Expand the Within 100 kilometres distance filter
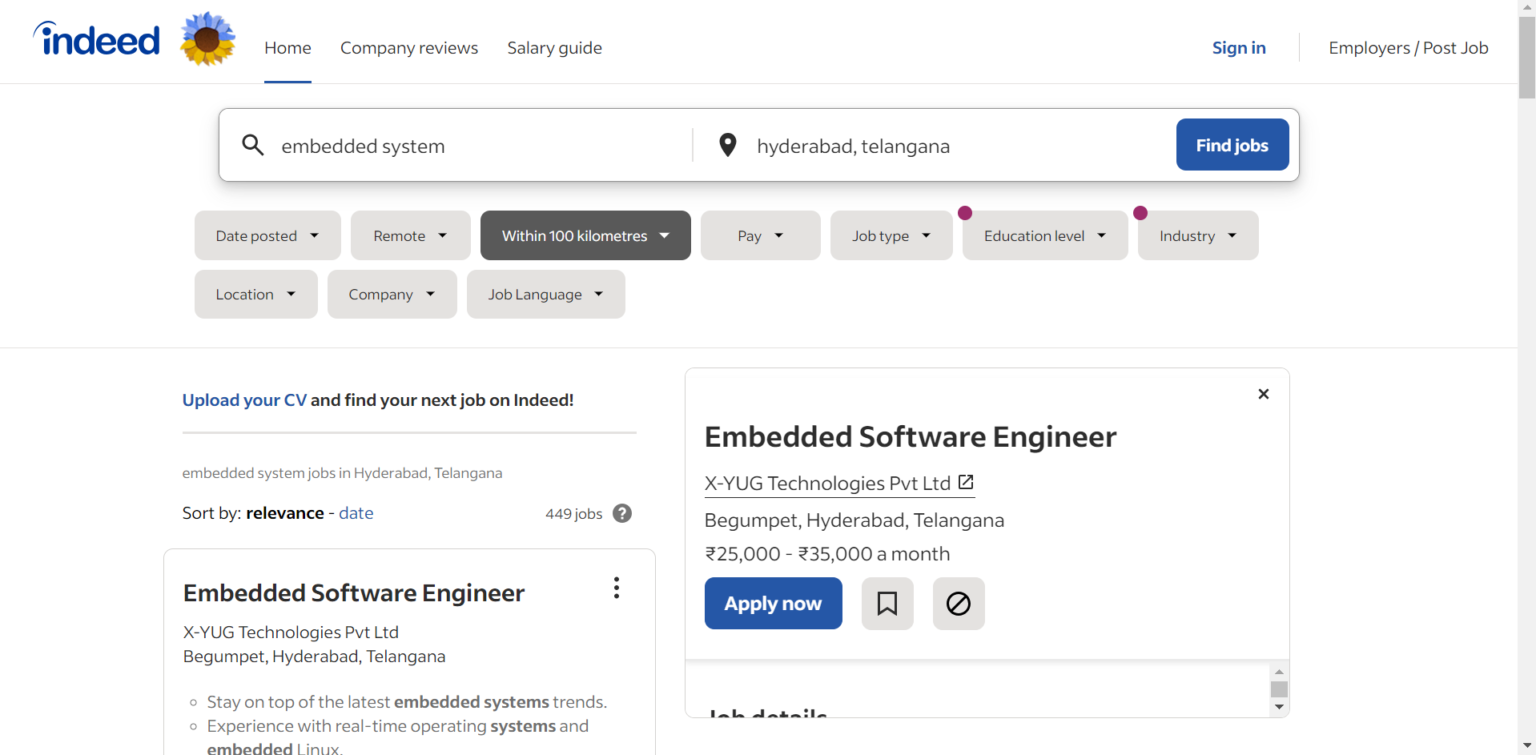This screenshot has width=1536, height=755. pos(585,235)
